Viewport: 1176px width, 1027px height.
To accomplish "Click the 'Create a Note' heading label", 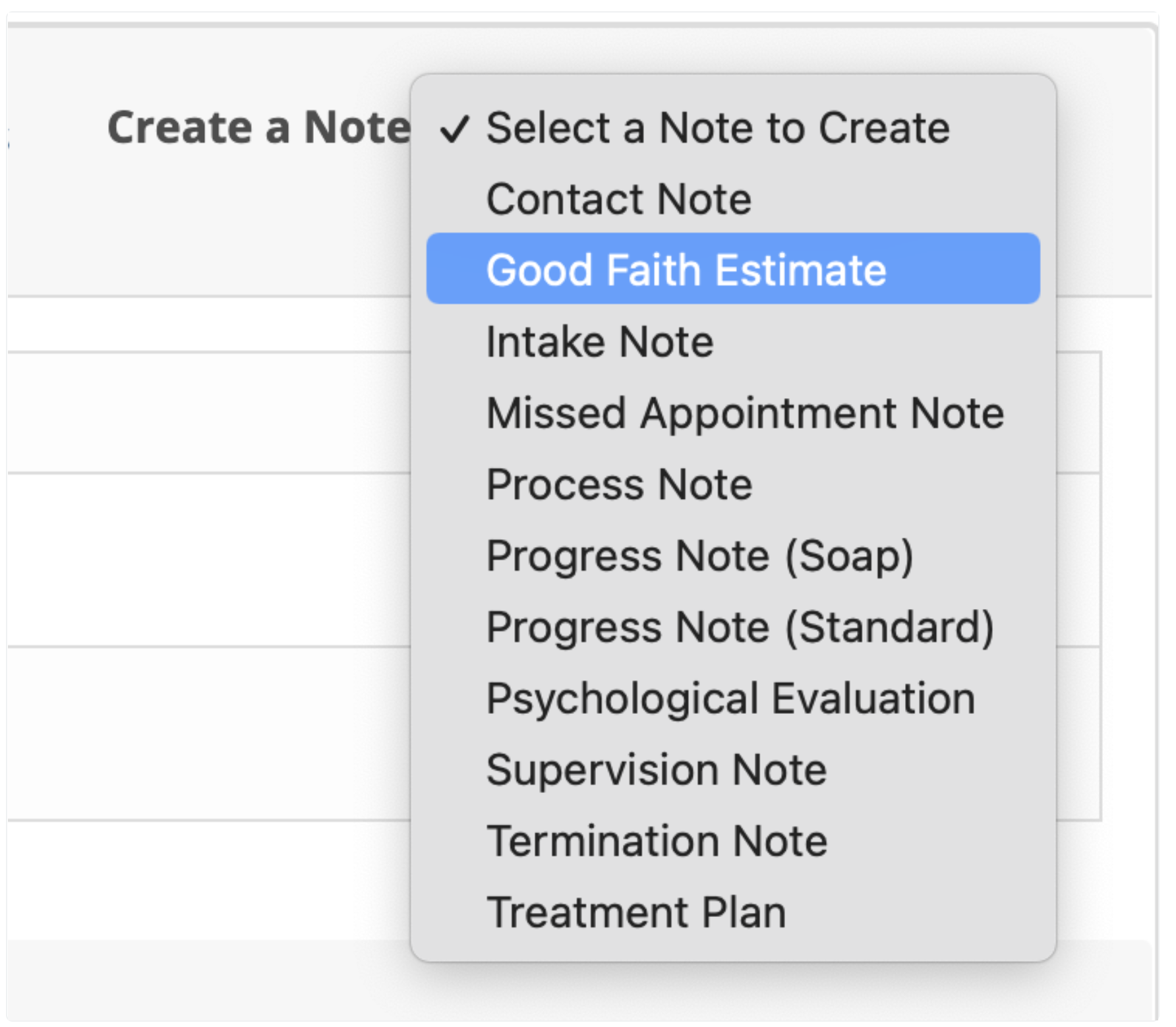I will 259,127.
